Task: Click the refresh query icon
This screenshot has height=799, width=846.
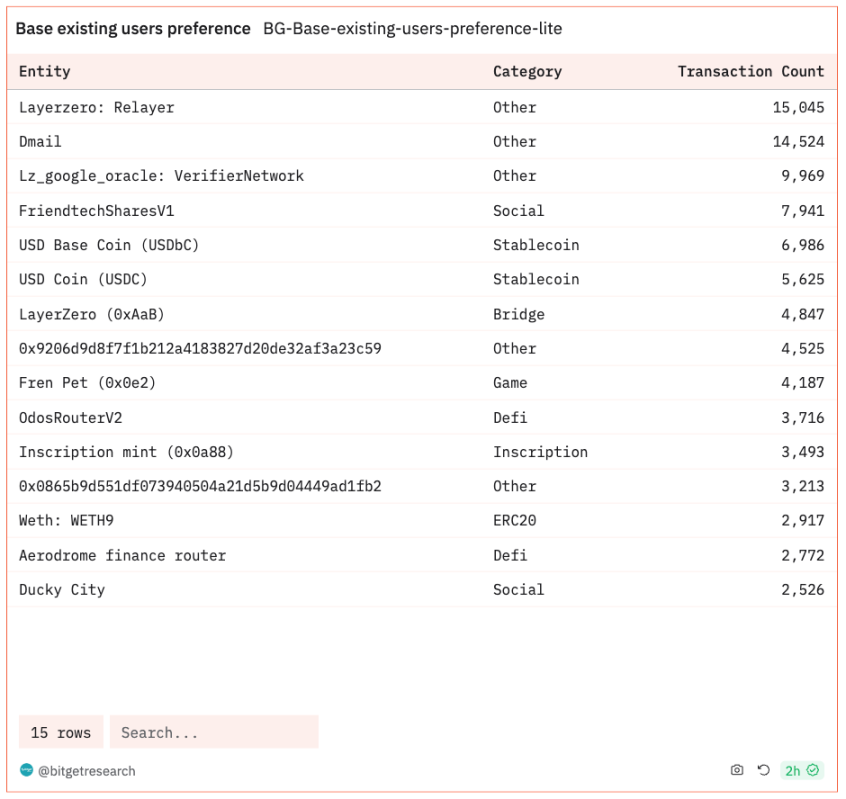Action: pyautogui.click(x=763, y=770)
